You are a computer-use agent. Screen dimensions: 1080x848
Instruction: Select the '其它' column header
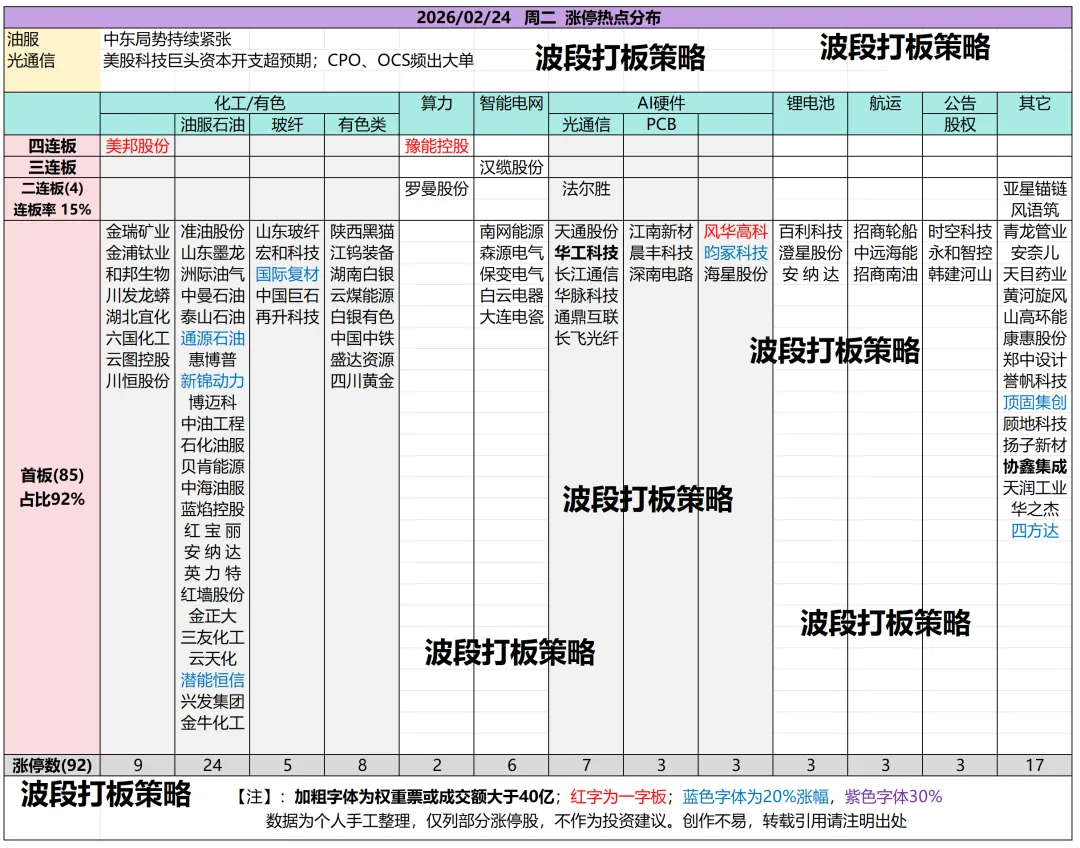pyautogui.click(x=1035, y=103)
